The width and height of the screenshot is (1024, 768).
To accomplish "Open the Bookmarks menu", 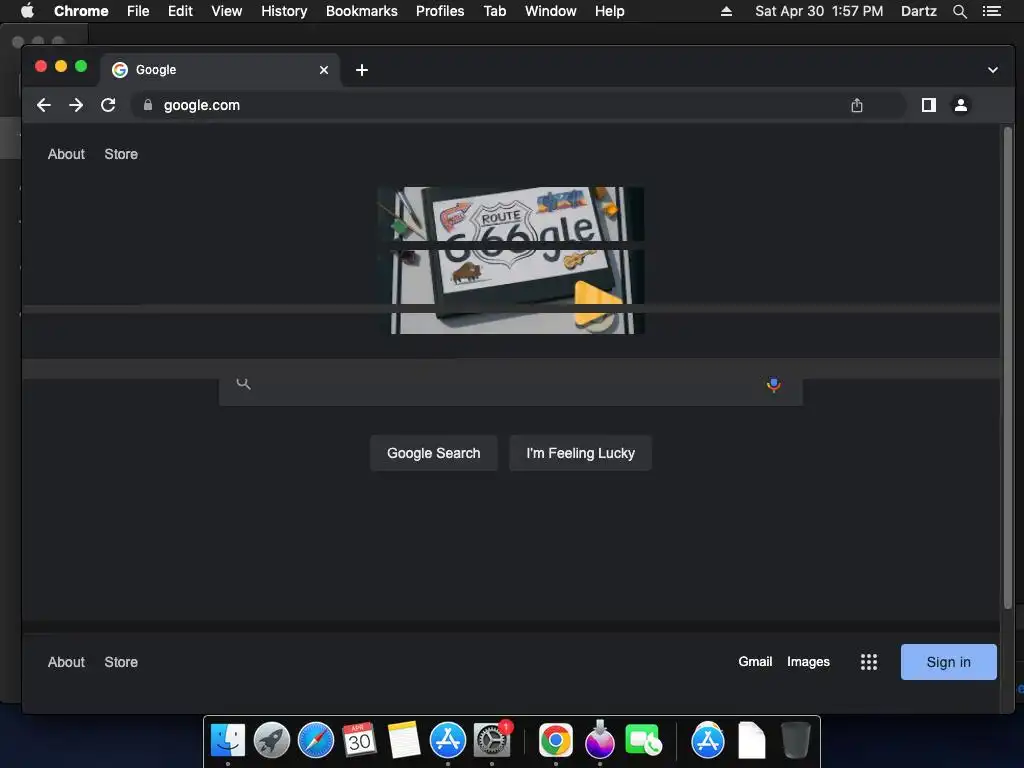I will point(362,11).
